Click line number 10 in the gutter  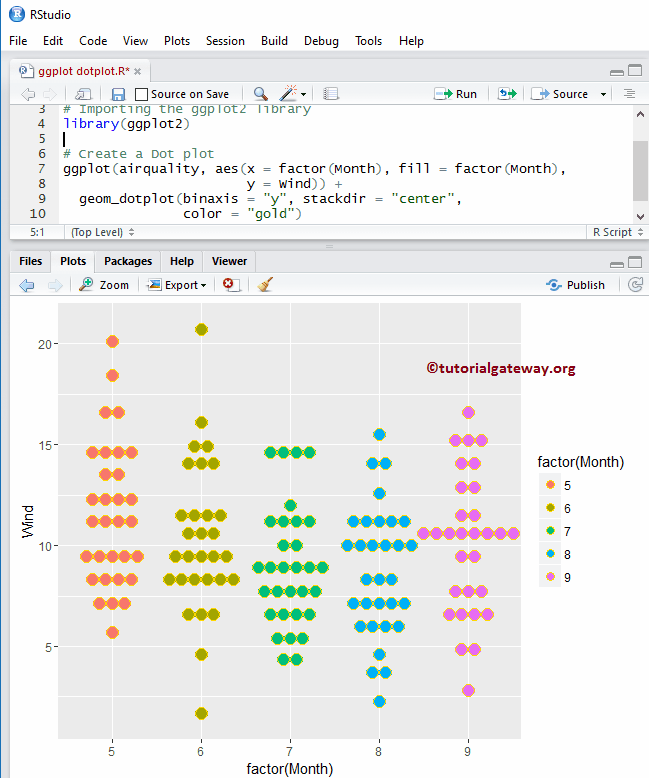pos(37,213)
